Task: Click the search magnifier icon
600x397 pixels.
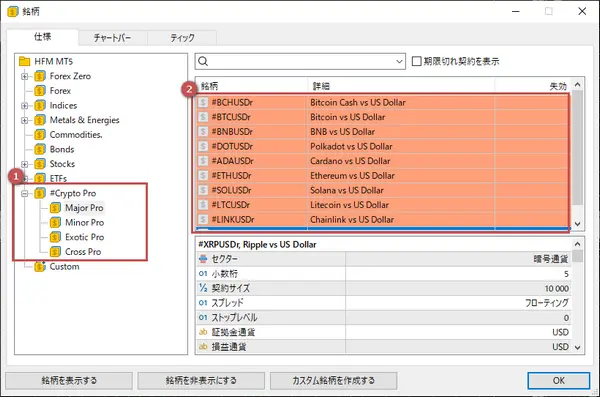Action: (x=203, y=61)
